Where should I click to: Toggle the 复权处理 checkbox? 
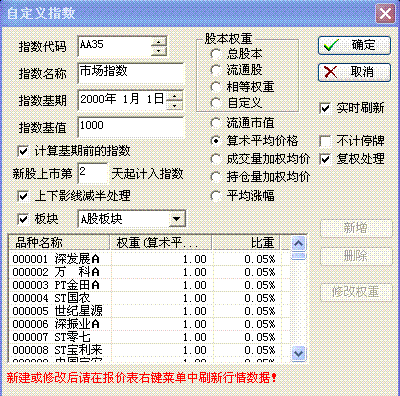click(x=352, y=159)
